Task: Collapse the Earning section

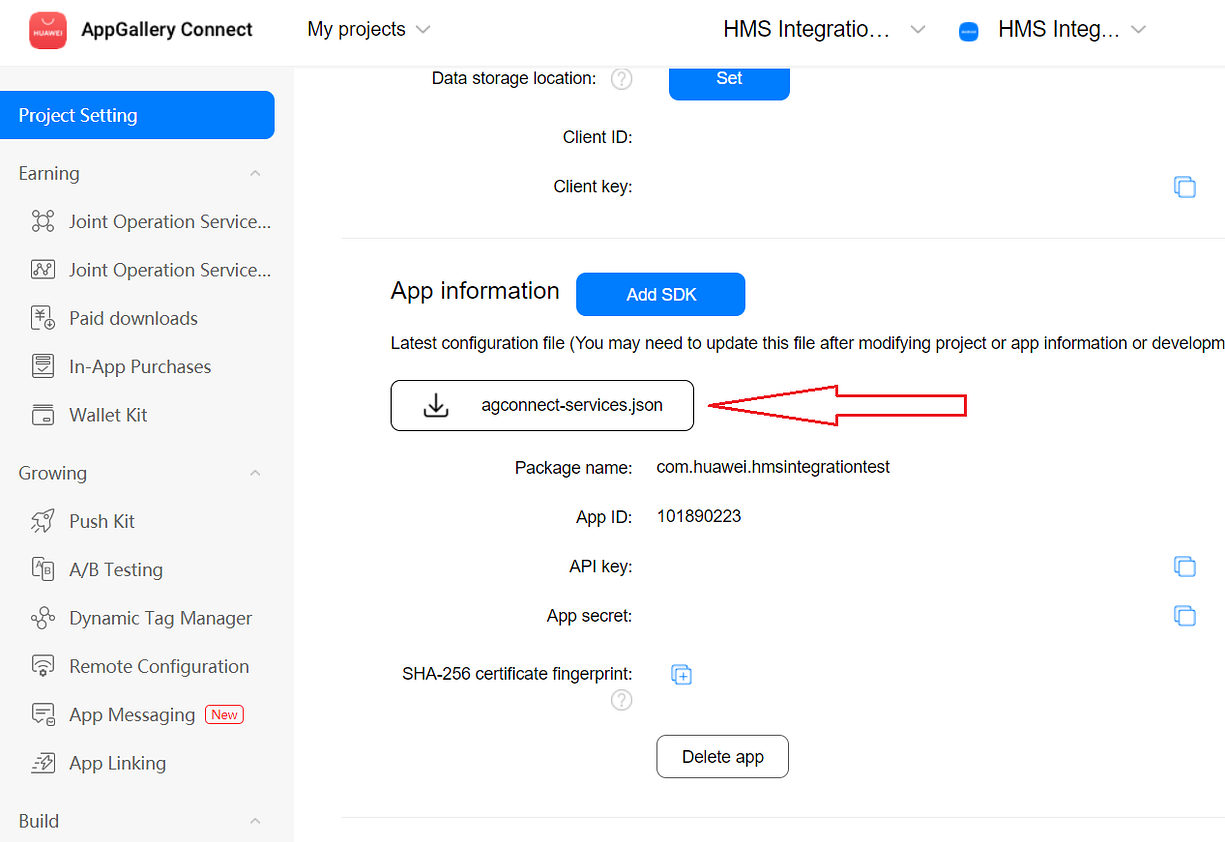Action: coord(255,173)
